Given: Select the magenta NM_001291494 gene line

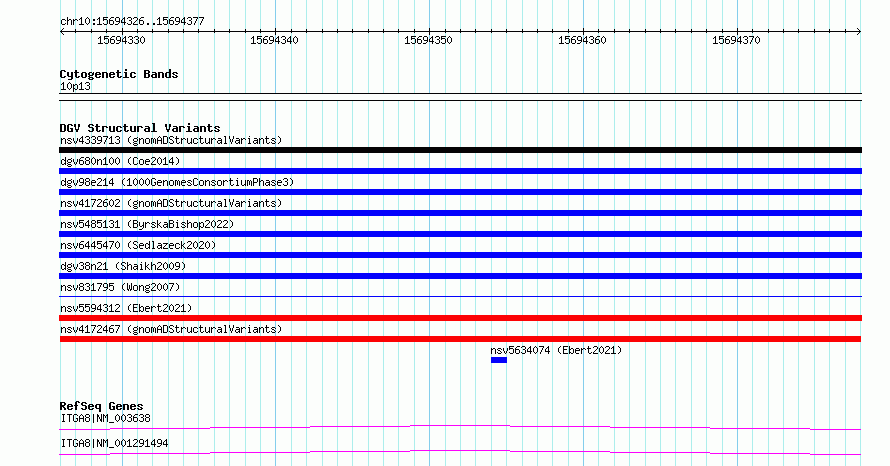Looking at the screenshot, I should [x=460, y=452].
